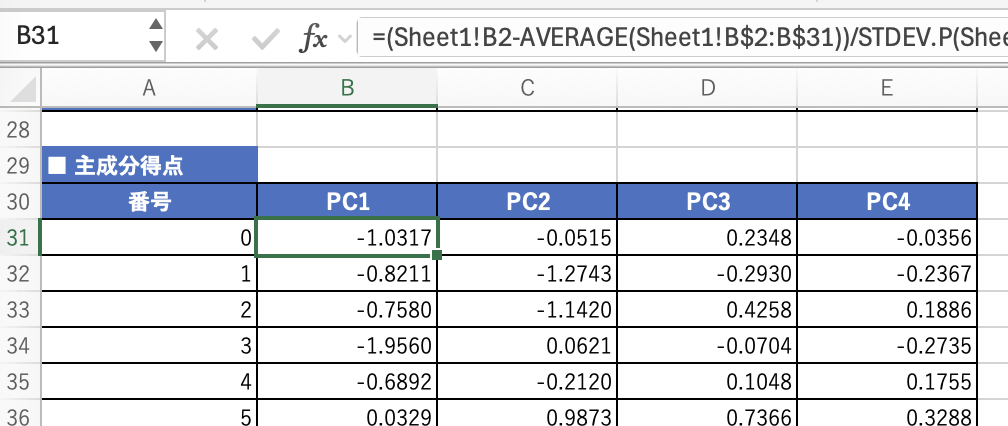Select column E header
Viewport: 1008px width, 426px height.
pyautogui.click(x=886, y=89)
